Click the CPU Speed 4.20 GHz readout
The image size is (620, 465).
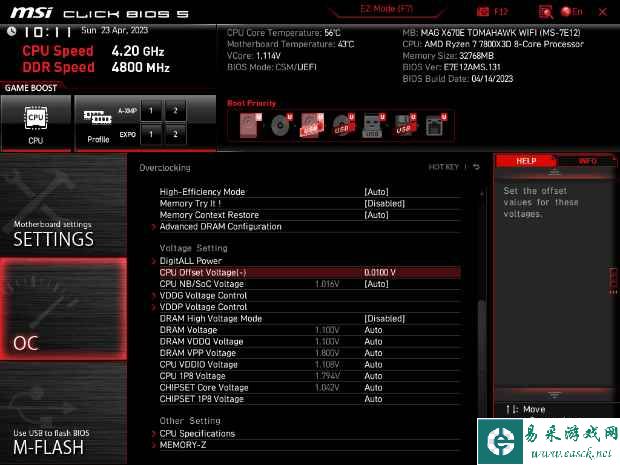93,51
